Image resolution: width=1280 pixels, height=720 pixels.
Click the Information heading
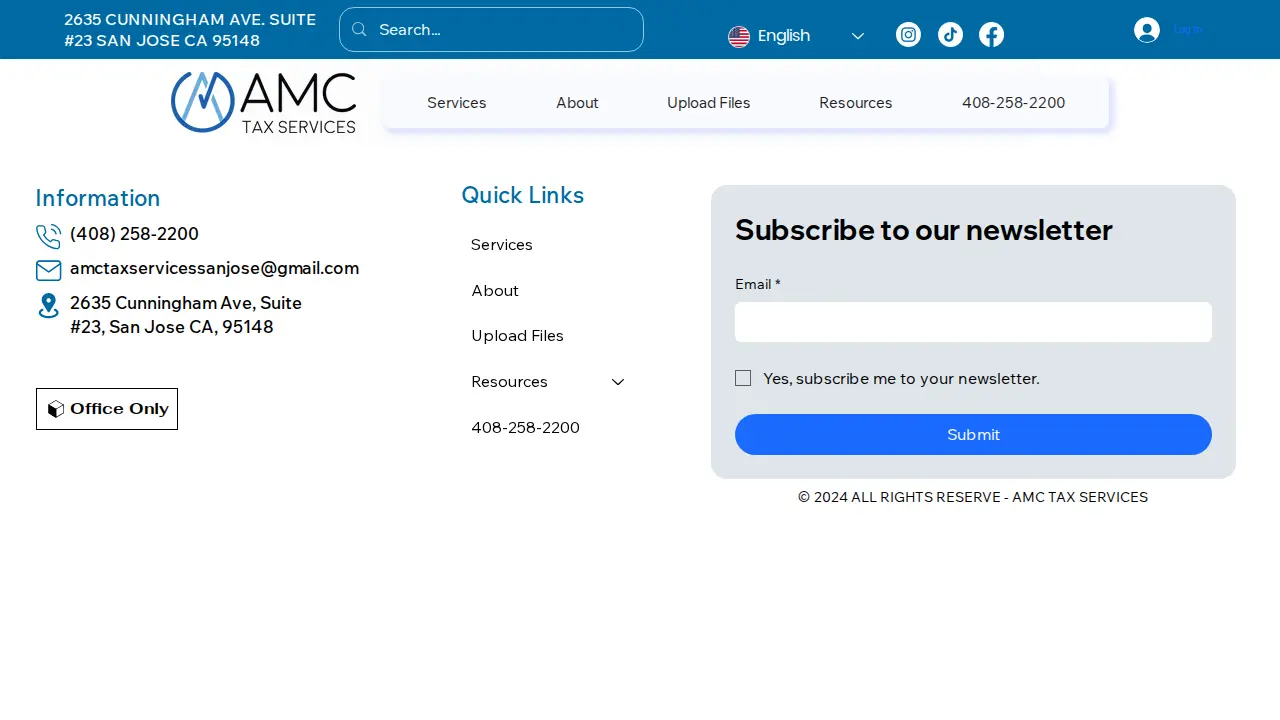click(98, 198)
